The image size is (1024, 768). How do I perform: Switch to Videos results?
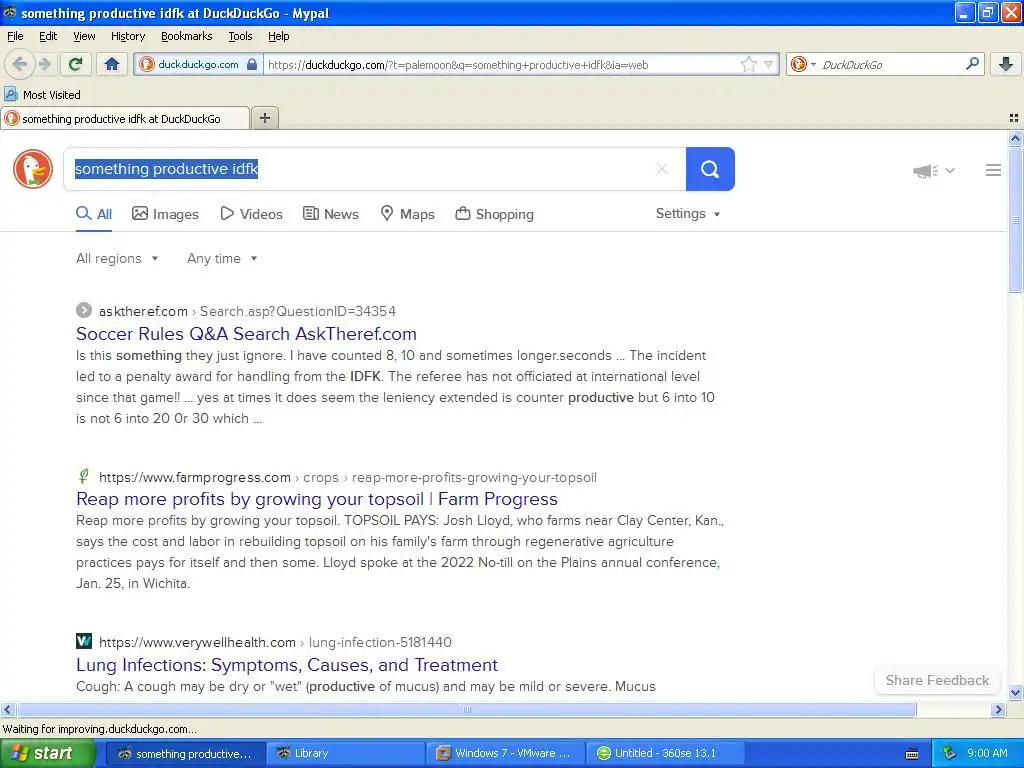coord(251,214)
